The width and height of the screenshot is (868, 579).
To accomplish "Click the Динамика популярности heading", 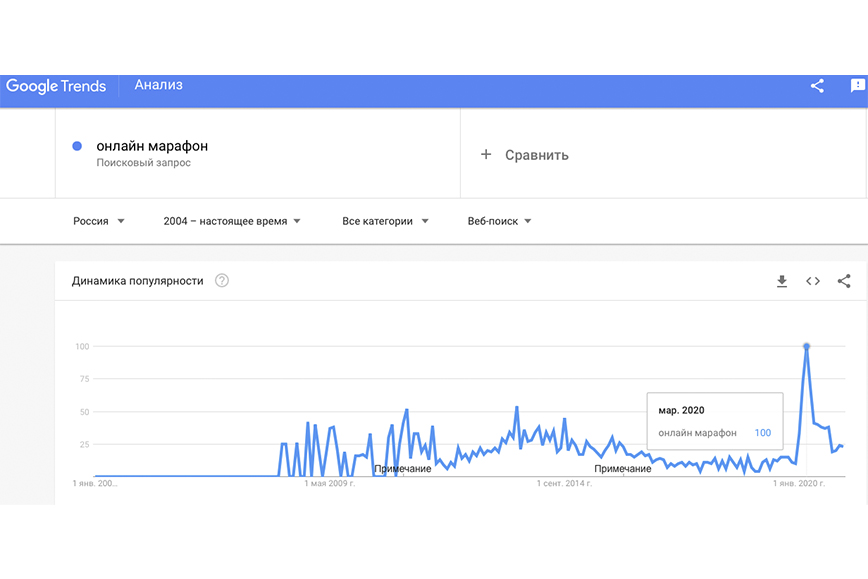I will (137, 281).
